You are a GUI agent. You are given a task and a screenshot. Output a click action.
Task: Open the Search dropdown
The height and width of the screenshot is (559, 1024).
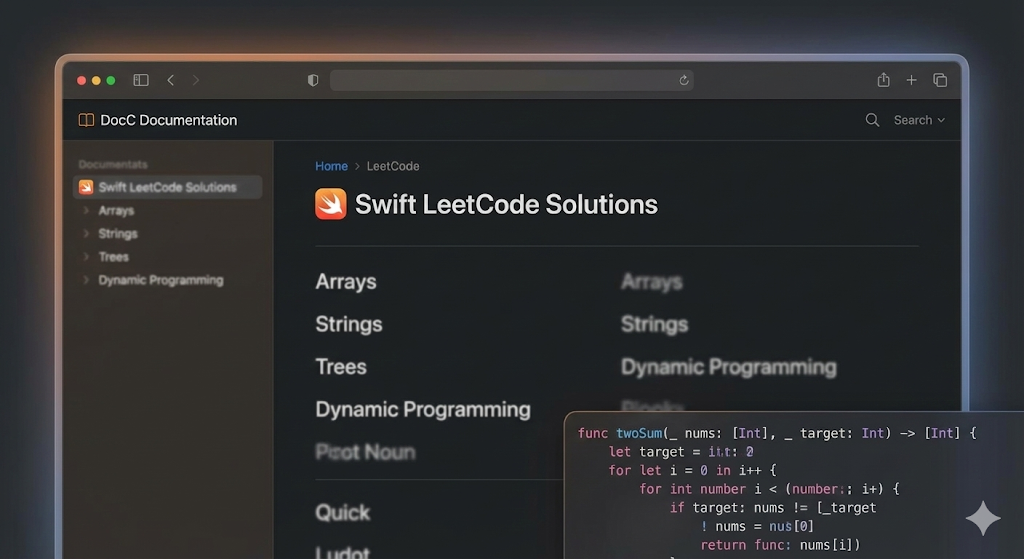click(x=919, y=120)
